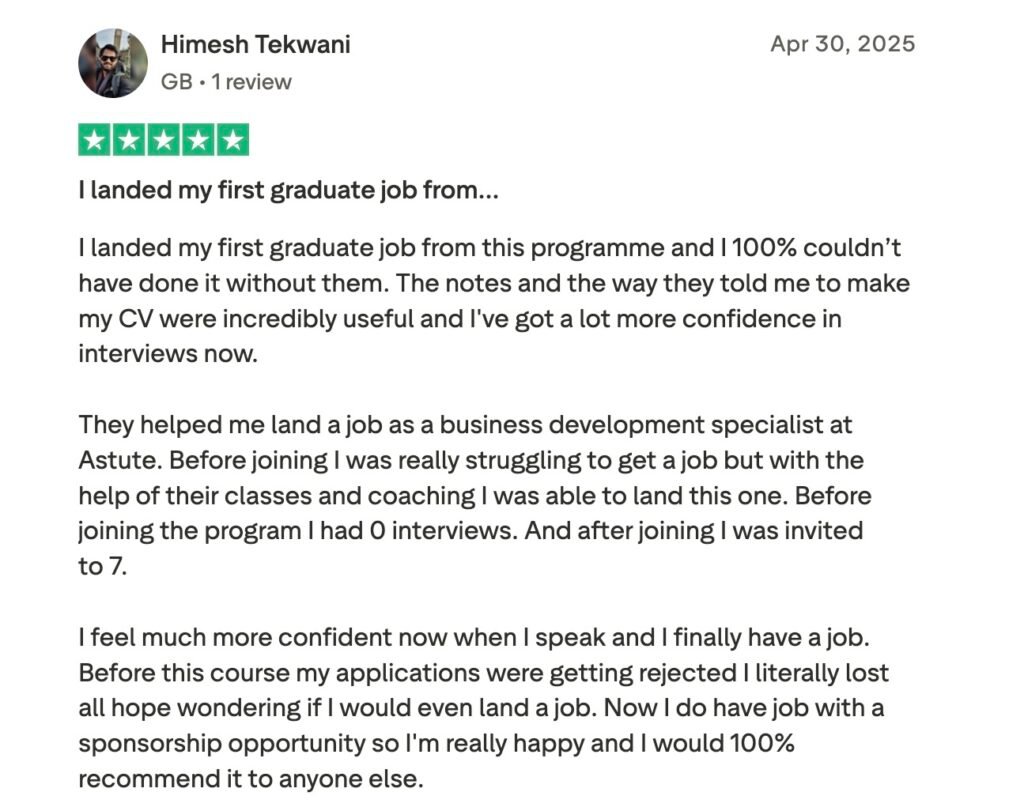Open the bold review title heading

point(288,190)
